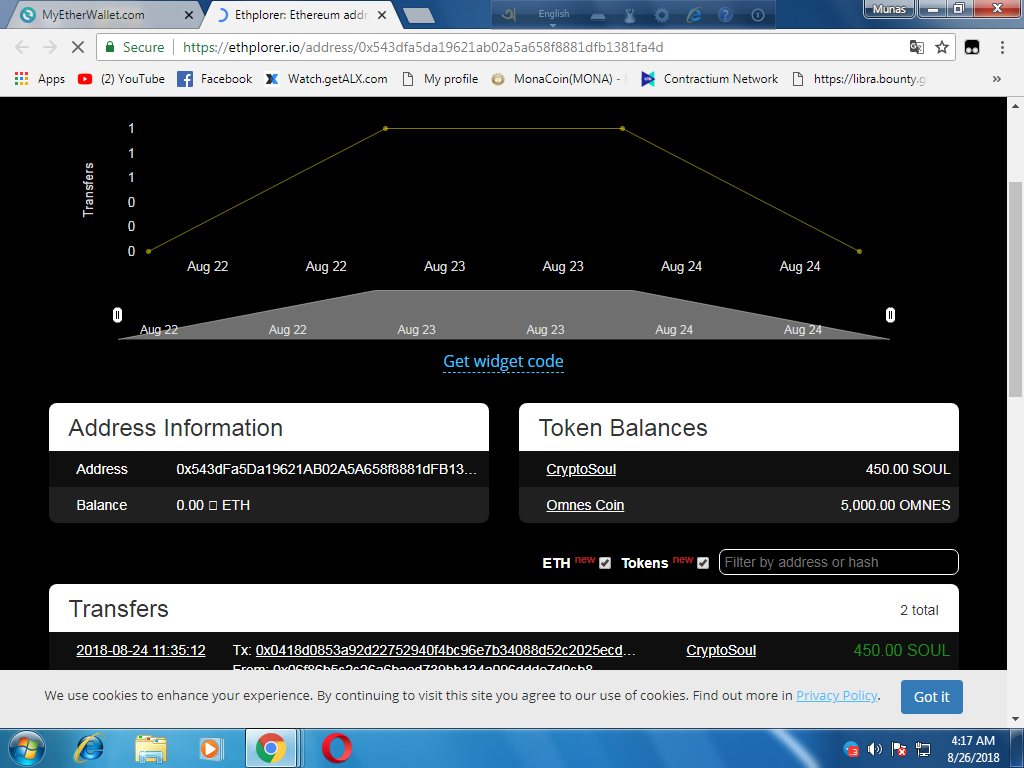The image size is (1024, 768).
Task: Click the left handle of chart range slider
Action: (117, 315)
